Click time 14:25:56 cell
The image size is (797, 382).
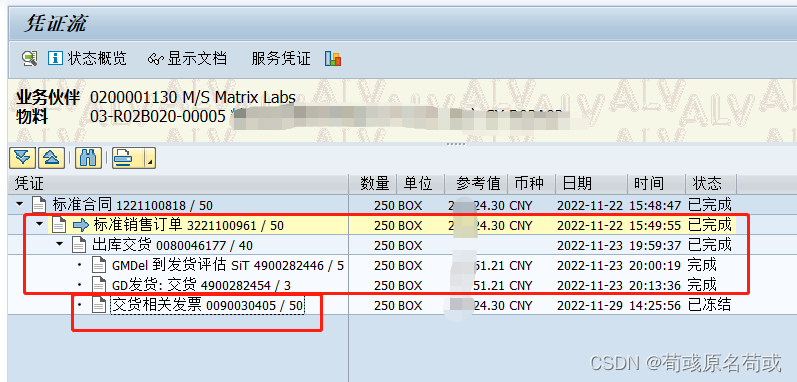point(655,305)
